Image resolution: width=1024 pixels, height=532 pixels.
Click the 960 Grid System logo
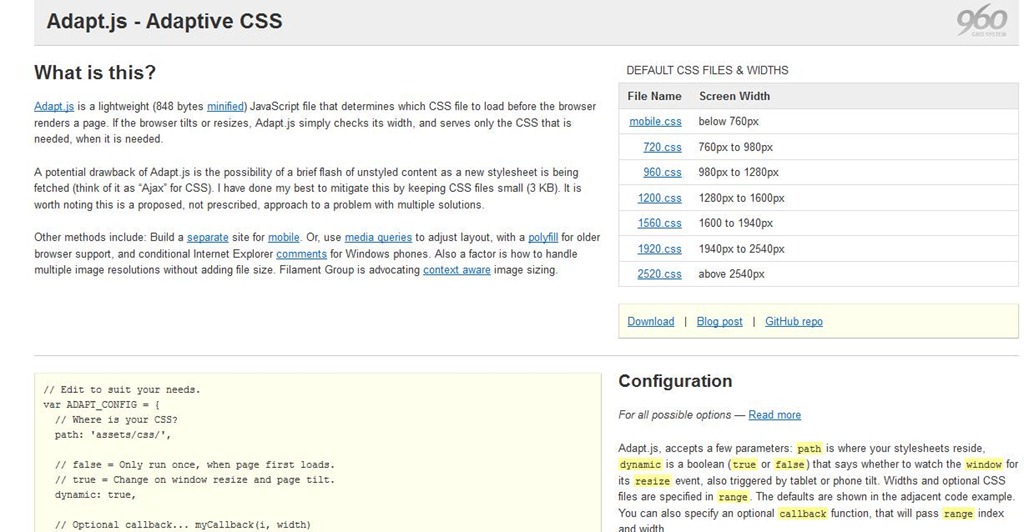[982, 21]
